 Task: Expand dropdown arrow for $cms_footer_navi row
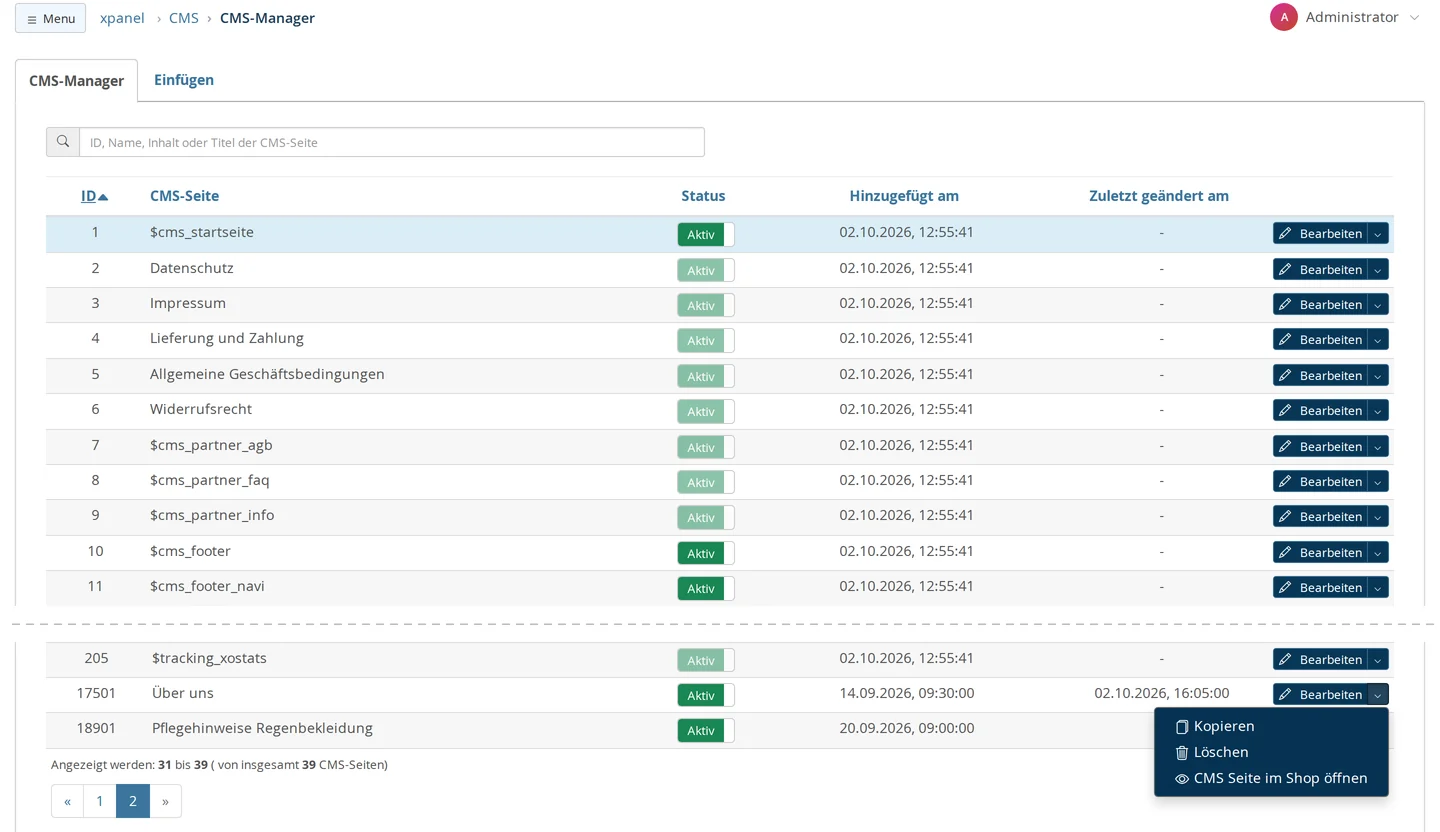(1378, 588)
